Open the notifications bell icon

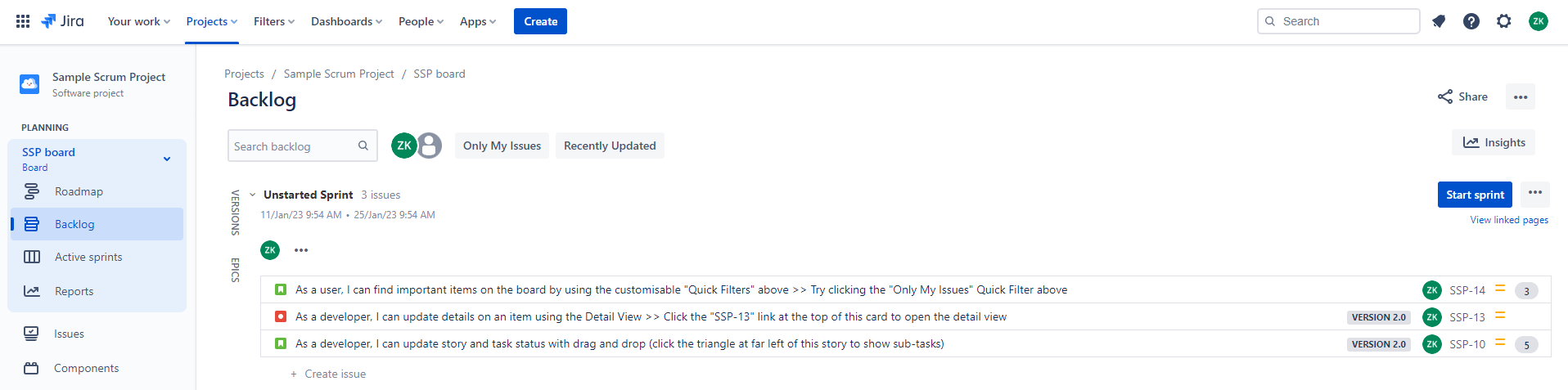click(x=1439, y=21)
